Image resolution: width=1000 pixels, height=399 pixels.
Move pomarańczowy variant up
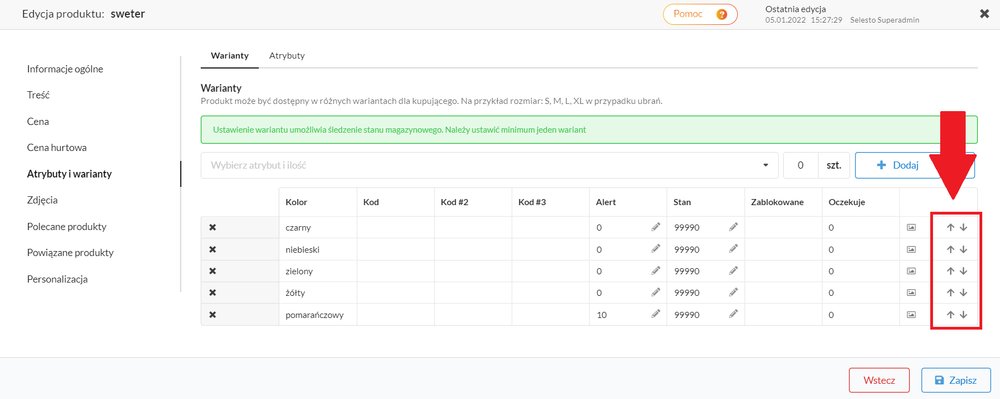[x=950, y=315]
